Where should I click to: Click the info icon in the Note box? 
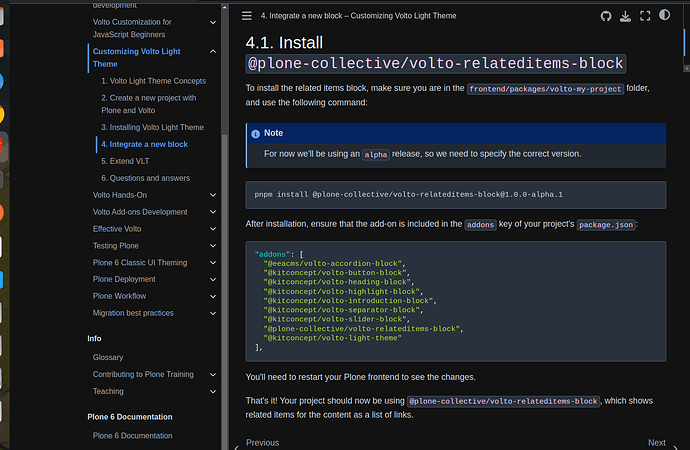[255, 134]
